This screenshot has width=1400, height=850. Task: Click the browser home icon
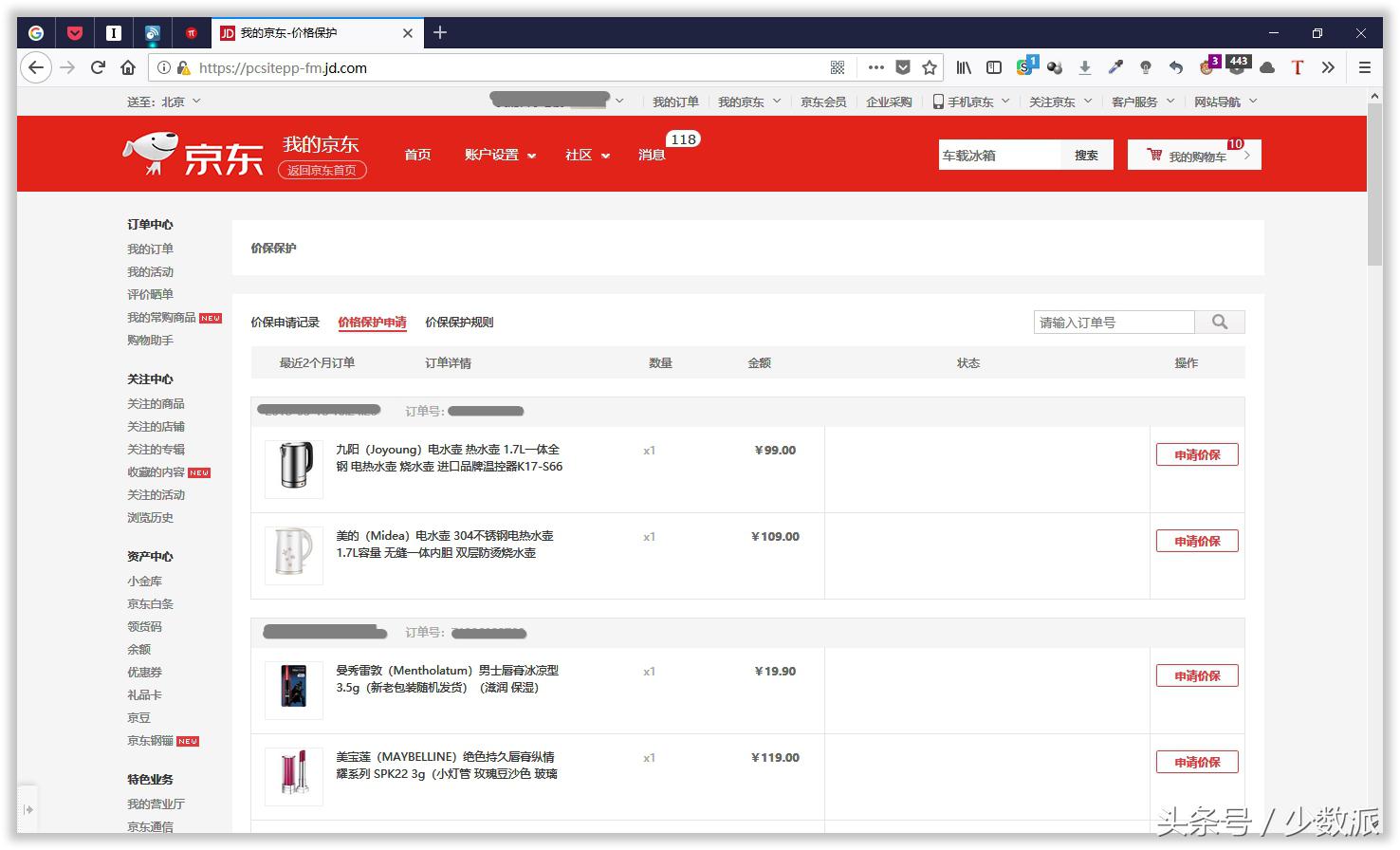(x=128, y=67)
